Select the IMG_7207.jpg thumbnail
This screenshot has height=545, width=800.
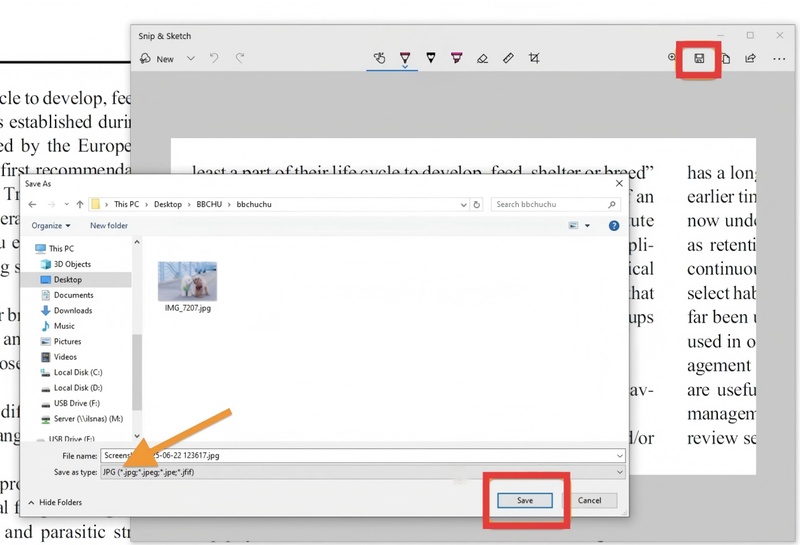pos(187,281)
